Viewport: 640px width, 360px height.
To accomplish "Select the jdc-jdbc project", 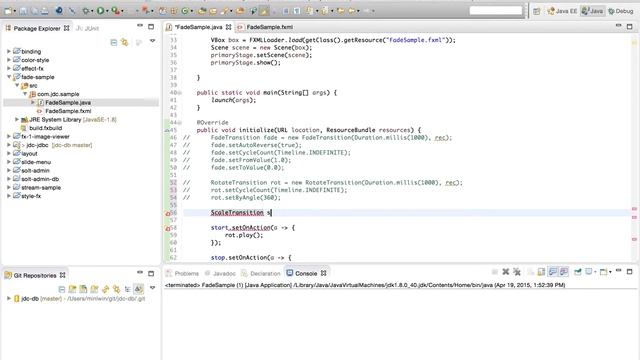I will click(52, 145).
